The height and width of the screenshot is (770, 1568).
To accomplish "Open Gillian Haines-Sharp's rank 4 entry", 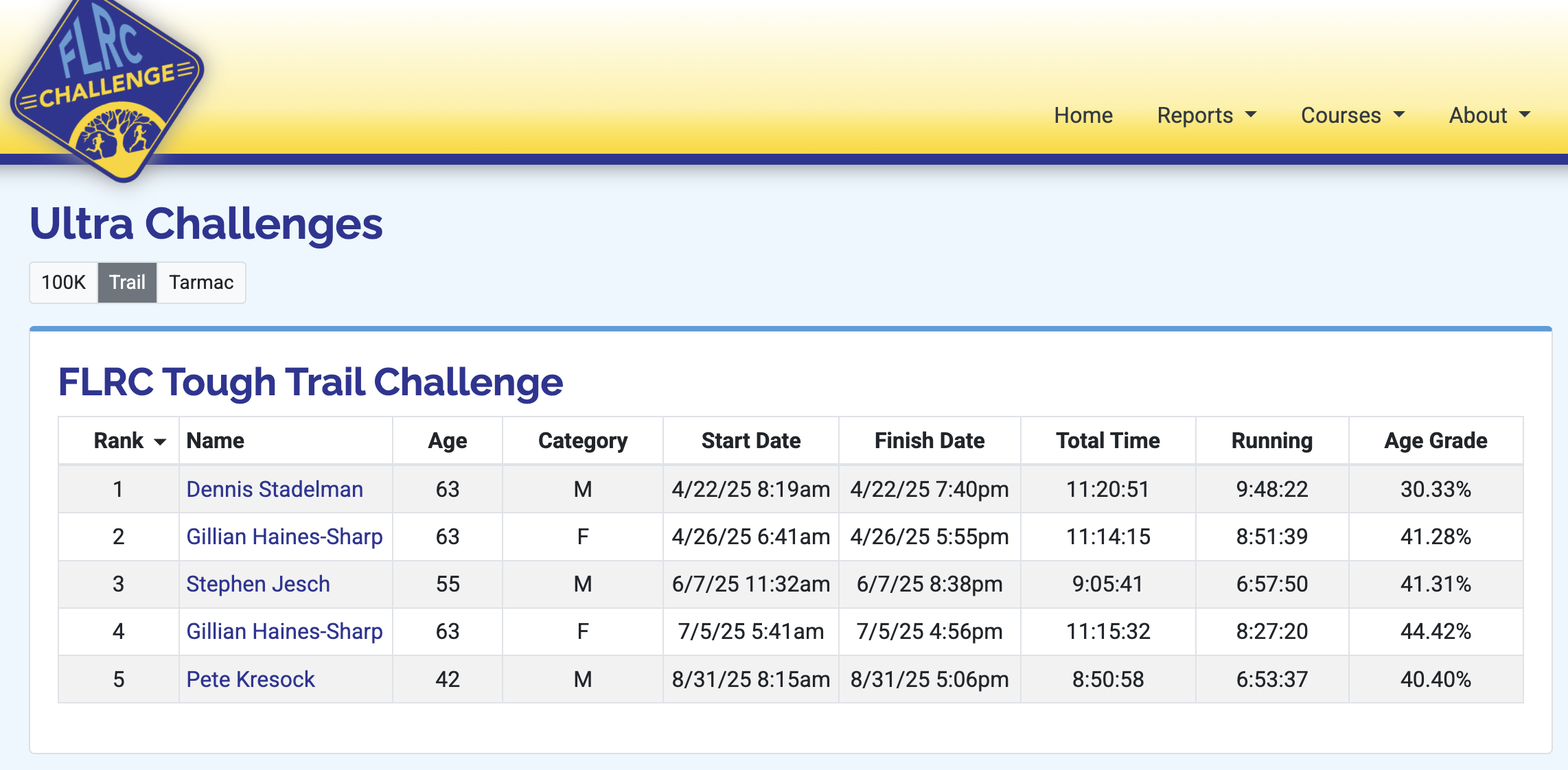I will coord(284,631).
